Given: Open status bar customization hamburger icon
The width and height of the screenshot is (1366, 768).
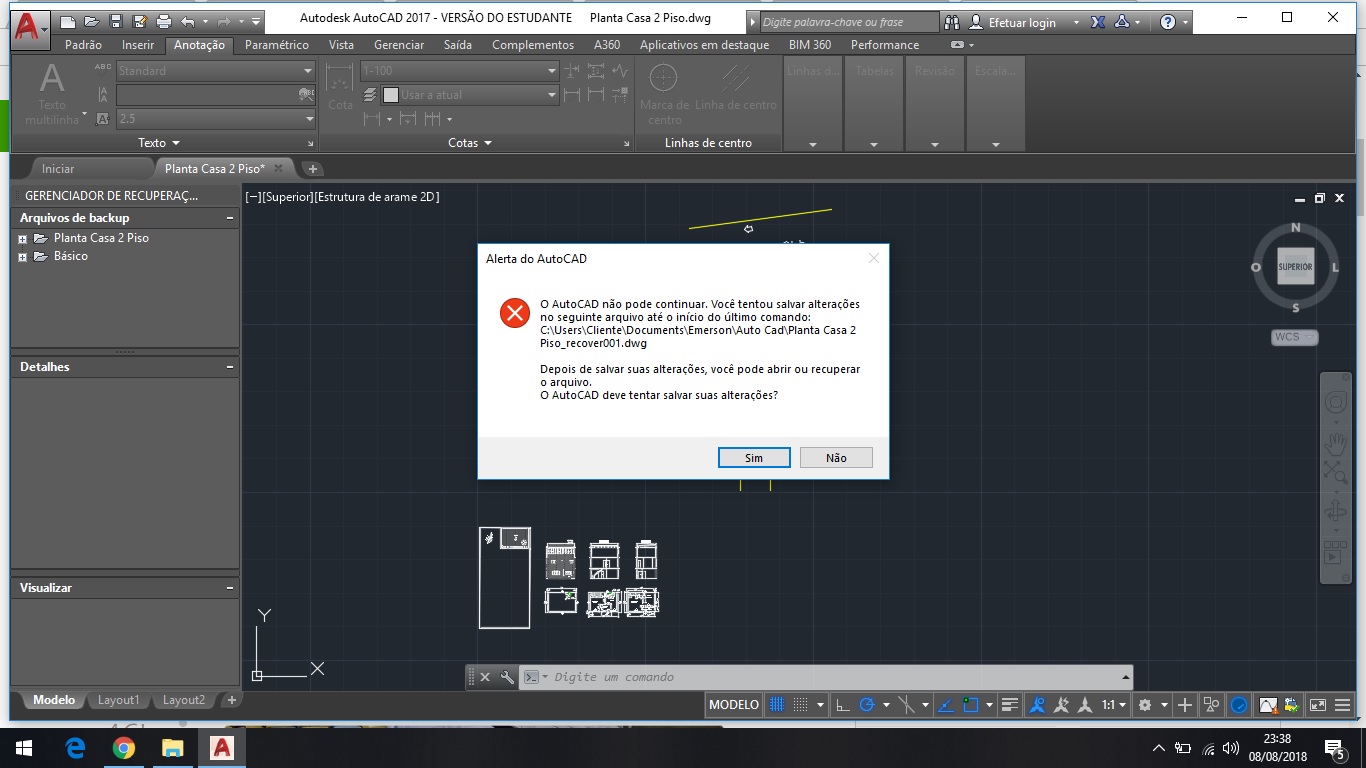Looking at the screenshot, I should click(1342, 705).
